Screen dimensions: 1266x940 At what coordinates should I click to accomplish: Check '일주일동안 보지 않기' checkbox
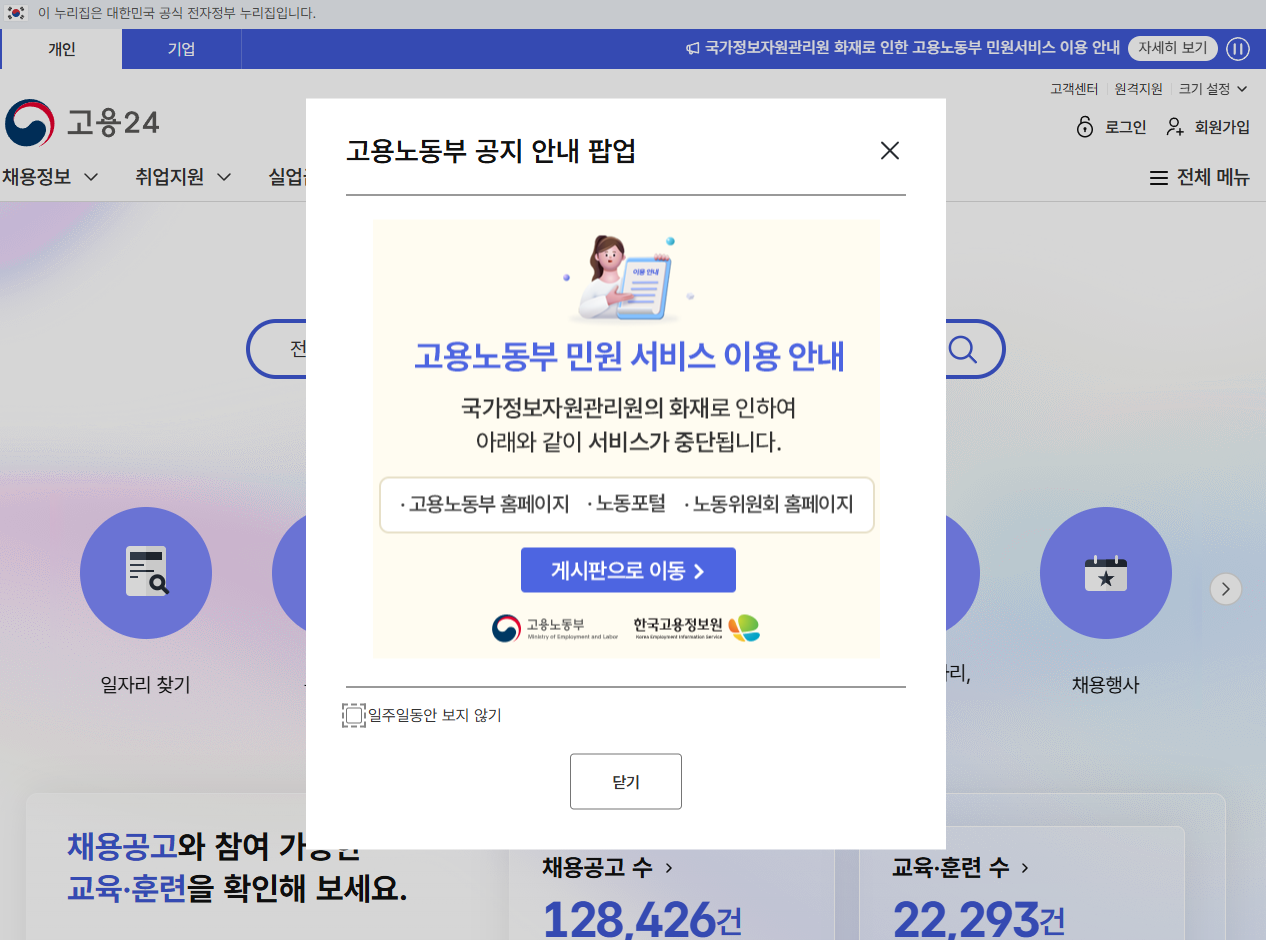[x=354, y=715]
